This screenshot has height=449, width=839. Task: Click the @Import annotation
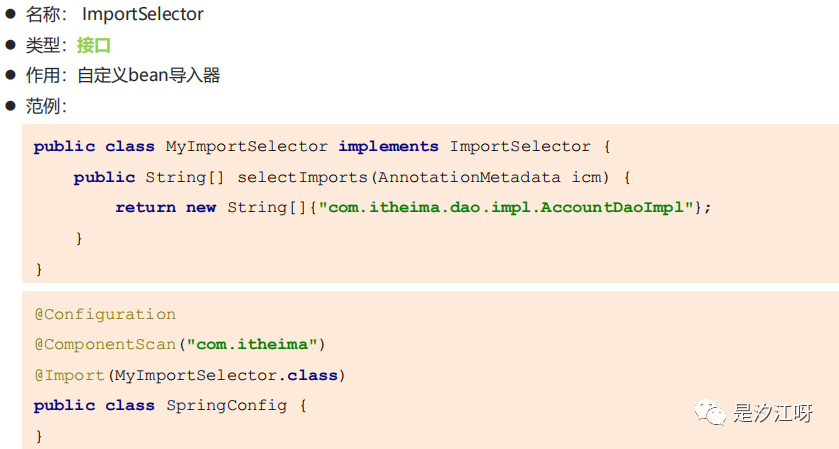tap(69, 375)
